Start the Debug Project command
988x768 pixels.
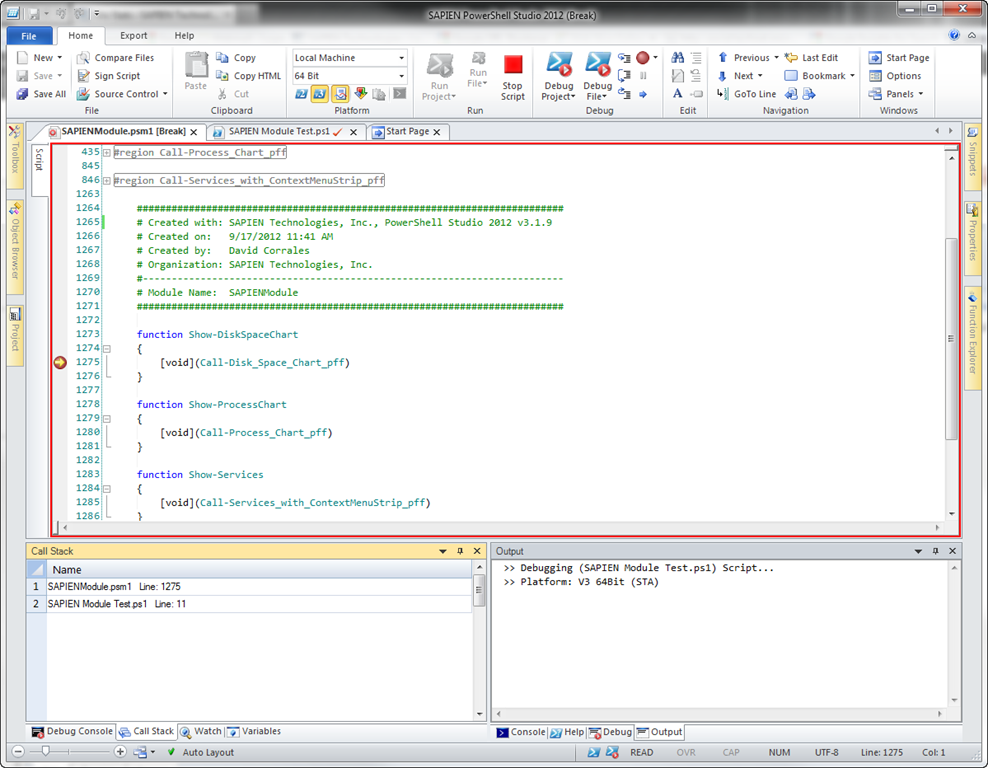(x=559, y=77)
